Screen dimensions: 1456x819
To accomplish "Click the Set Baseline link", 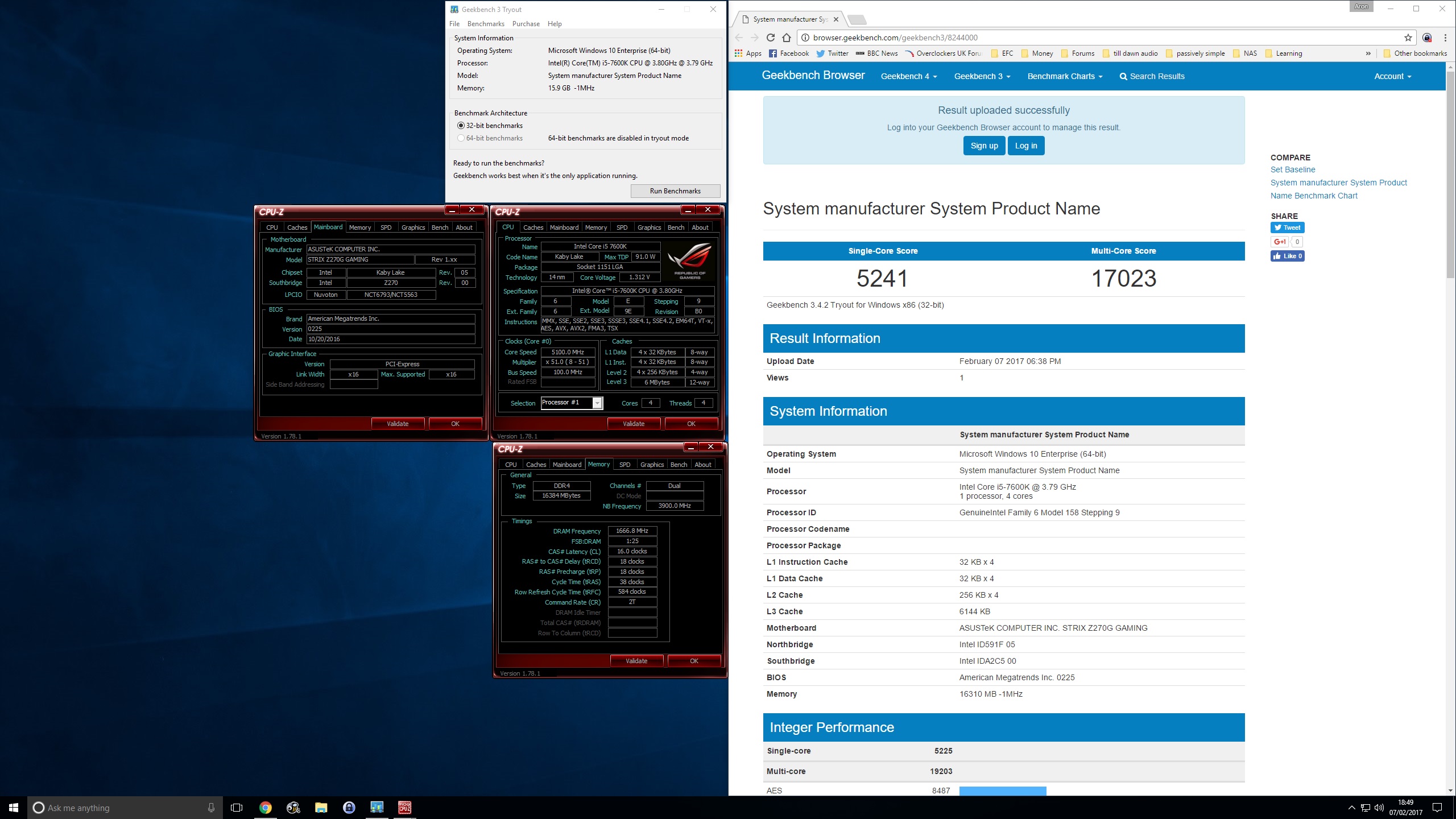I will click(x=1293, y=169).
